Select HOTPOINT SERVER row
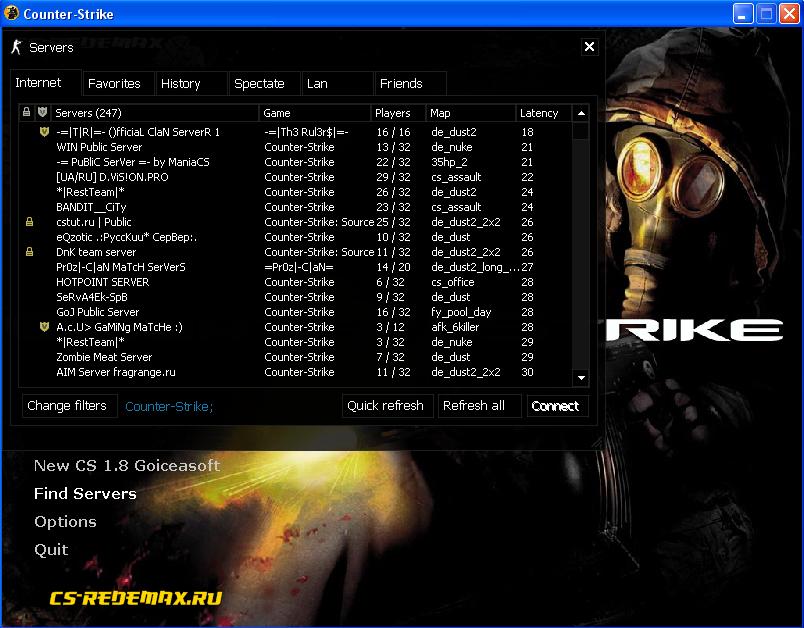This screenshot has height=628, width=804. 296,282
